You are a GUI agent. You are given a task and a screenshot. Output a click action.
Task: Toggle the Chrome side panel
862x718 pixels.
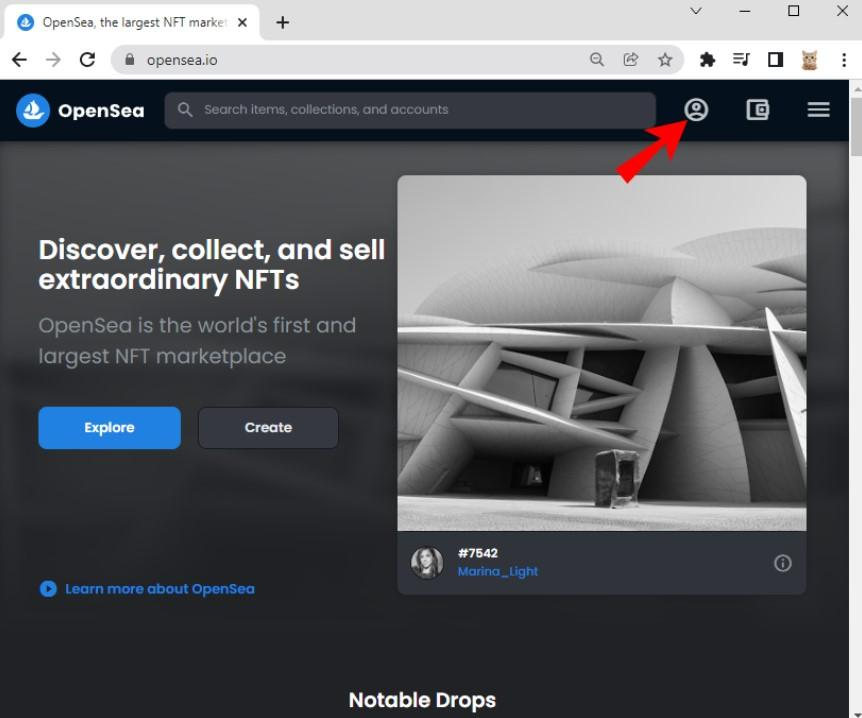[776, 59]
